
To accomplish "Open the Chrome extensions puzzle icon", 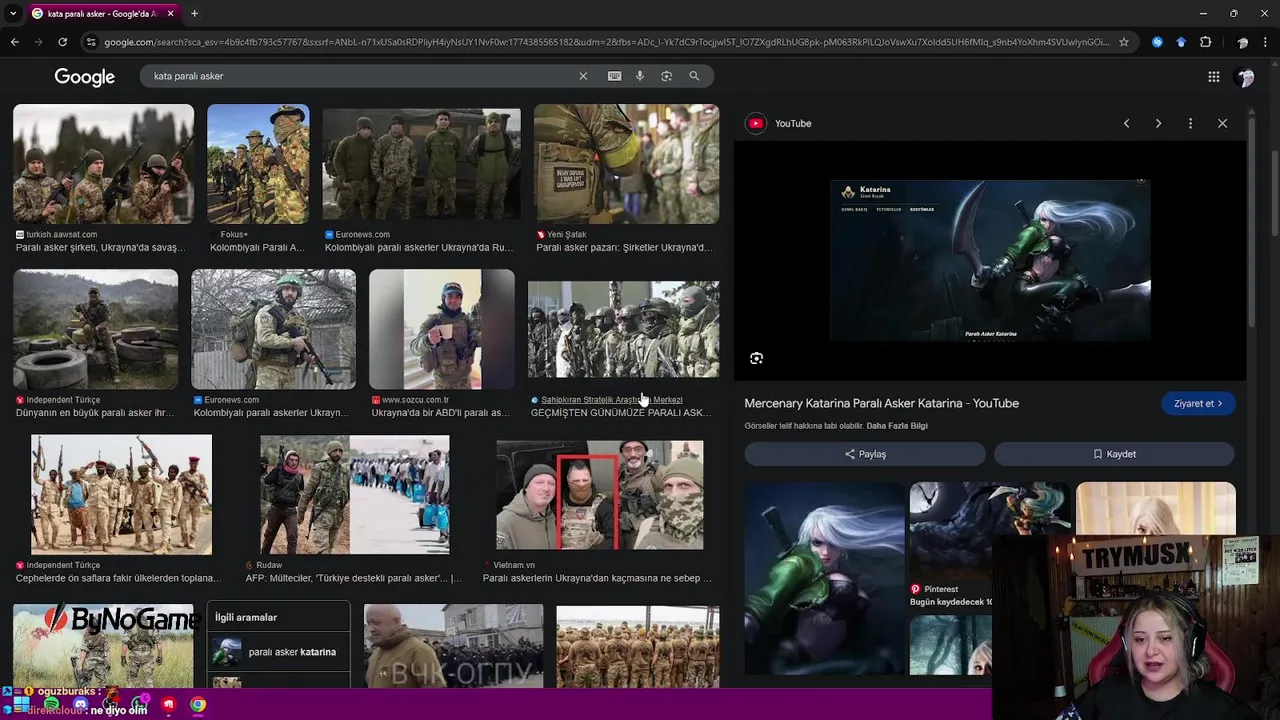I will coord(1205,42).
